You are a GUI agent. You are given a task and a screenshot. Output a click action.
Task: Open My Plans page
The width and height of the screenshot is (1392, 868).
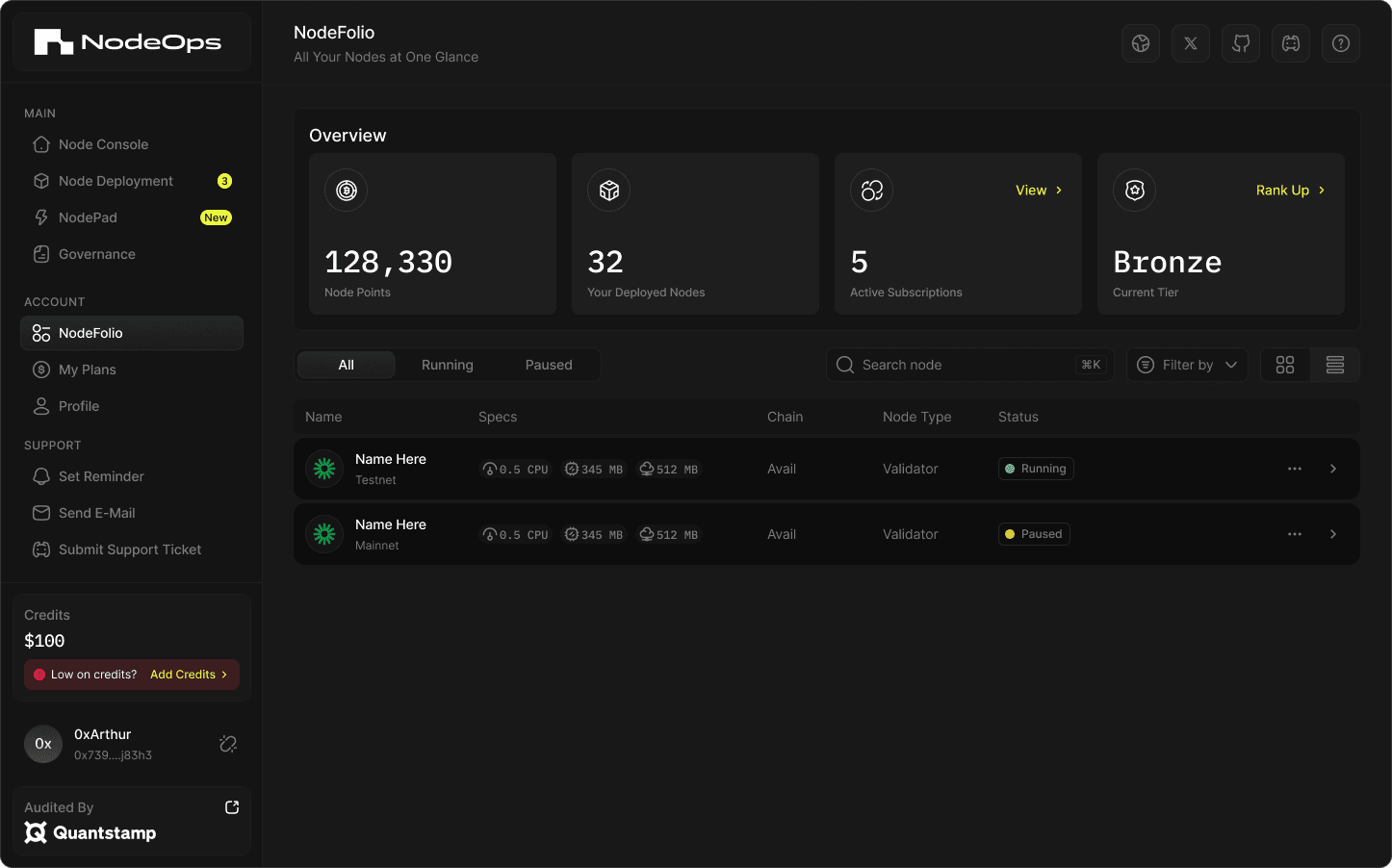132,370
